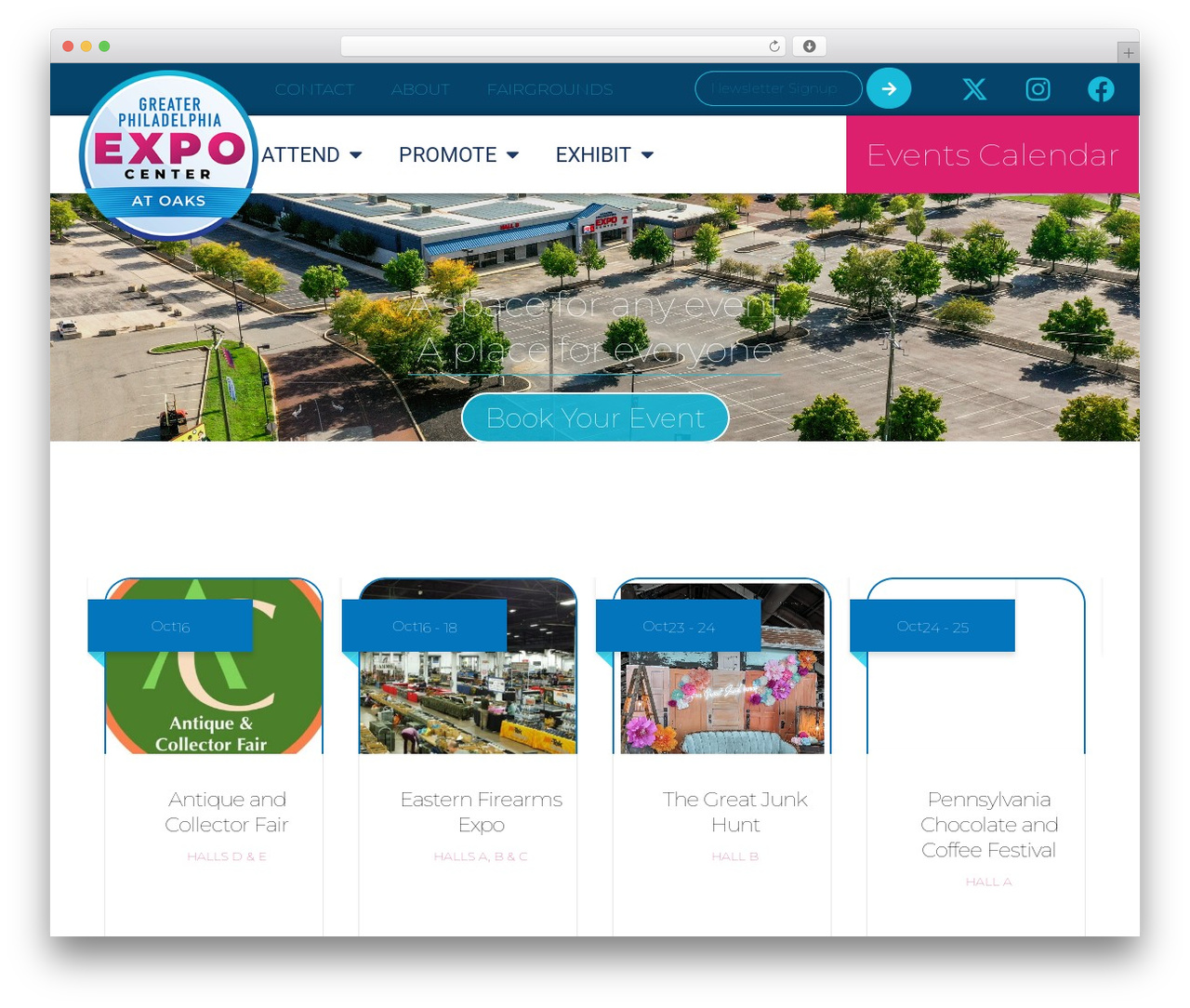Open the Facebook social link

click(1101, 89)
